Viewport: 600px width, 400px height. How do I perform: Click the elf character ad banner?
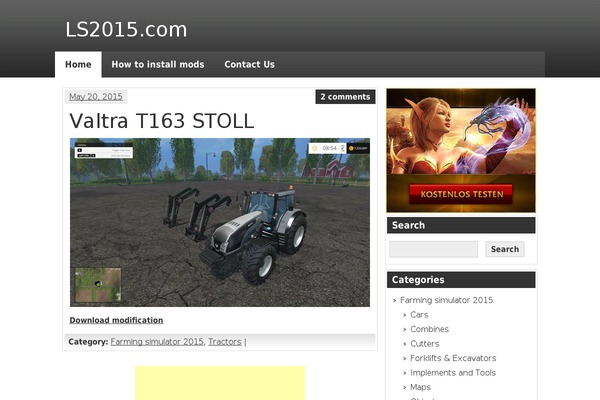pyautogui.click(x=461, y=150)
